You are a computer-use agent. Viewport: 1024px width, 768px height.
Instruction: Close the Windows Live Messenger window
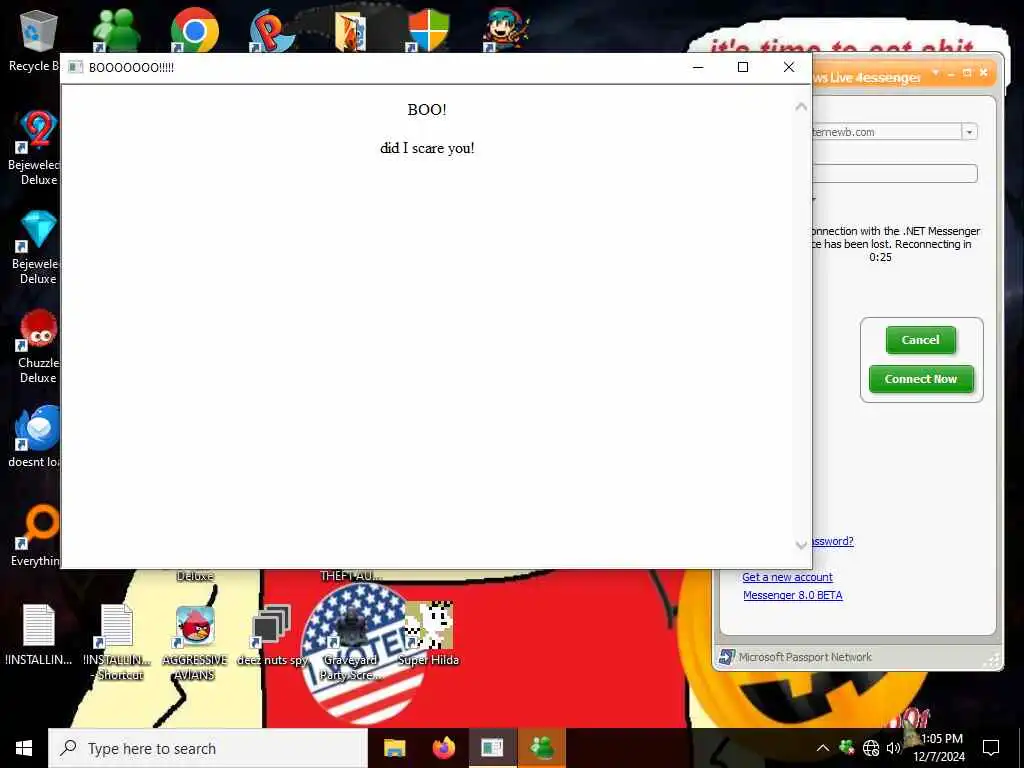(x=984, y=72)
